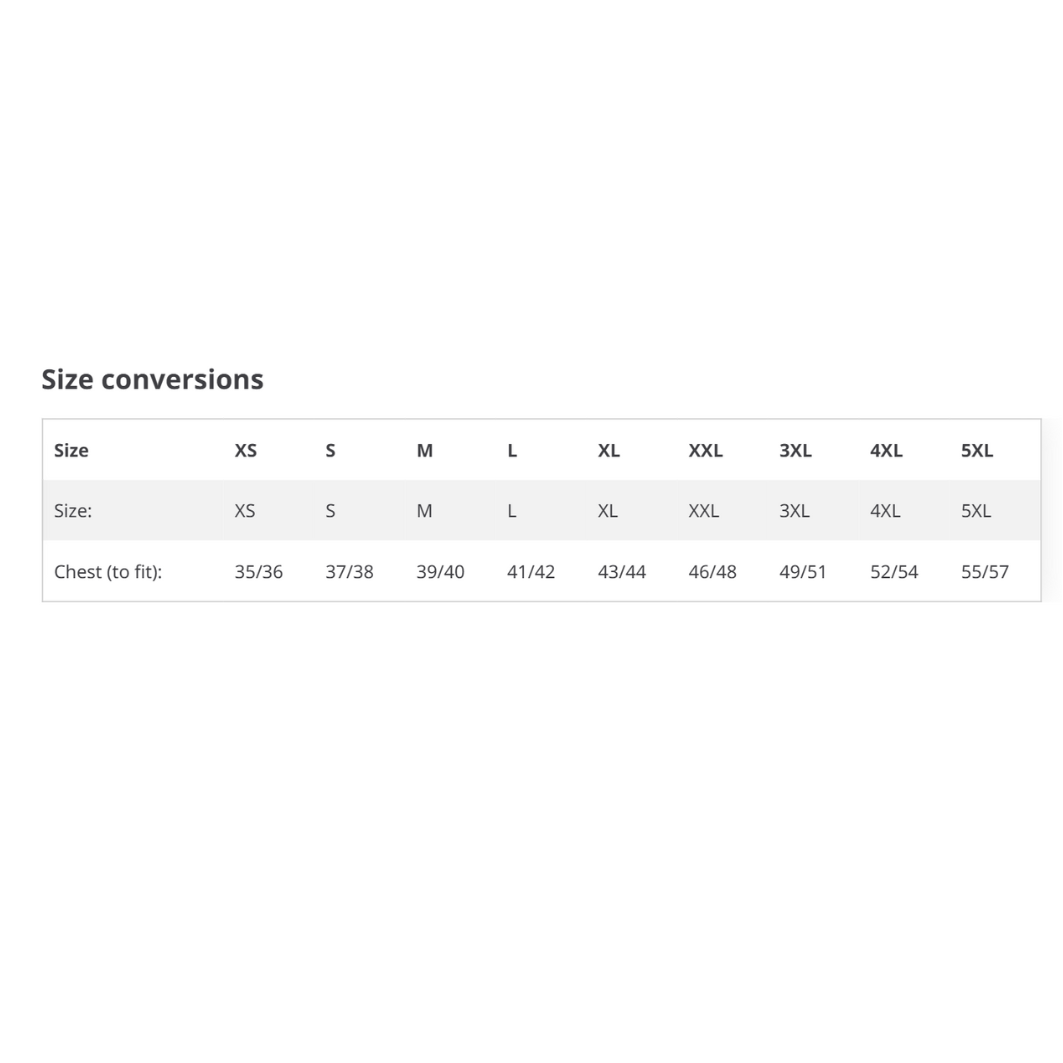Select the 39/40 chest value
Screen dimensions: 1063x1063
pos(440,572)
